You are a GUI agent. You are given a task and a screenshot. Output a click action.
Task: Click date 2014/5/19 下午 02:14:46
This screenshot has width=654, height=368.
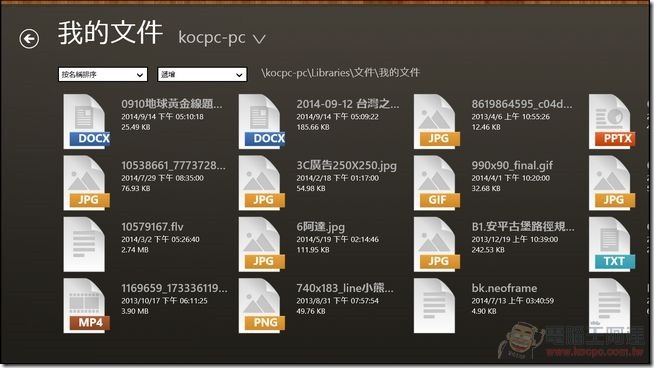click(x=338, y=239)
